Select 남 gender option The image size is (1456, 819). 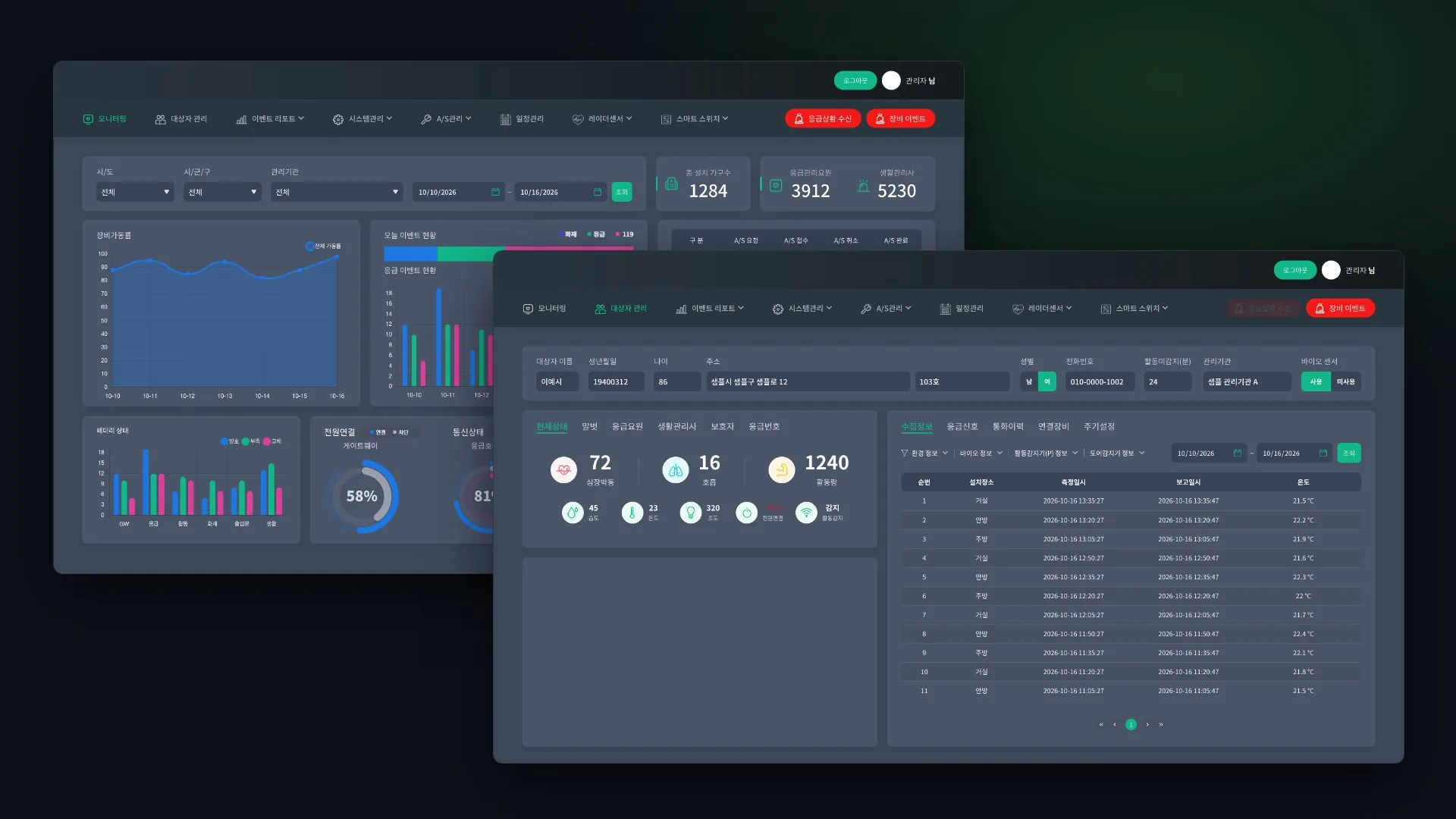tap(1029, 381)
